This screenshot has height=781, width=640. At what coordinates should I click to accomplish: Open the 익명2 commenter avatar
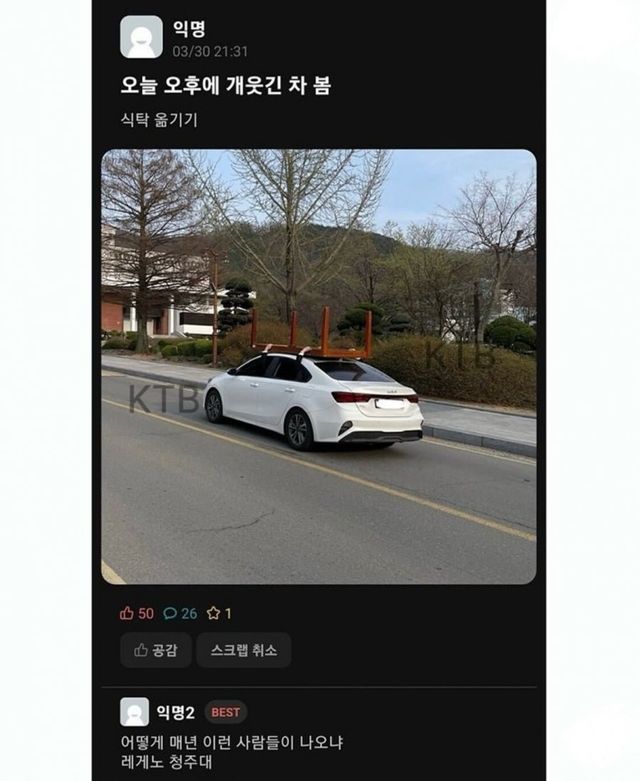point(134,712)
